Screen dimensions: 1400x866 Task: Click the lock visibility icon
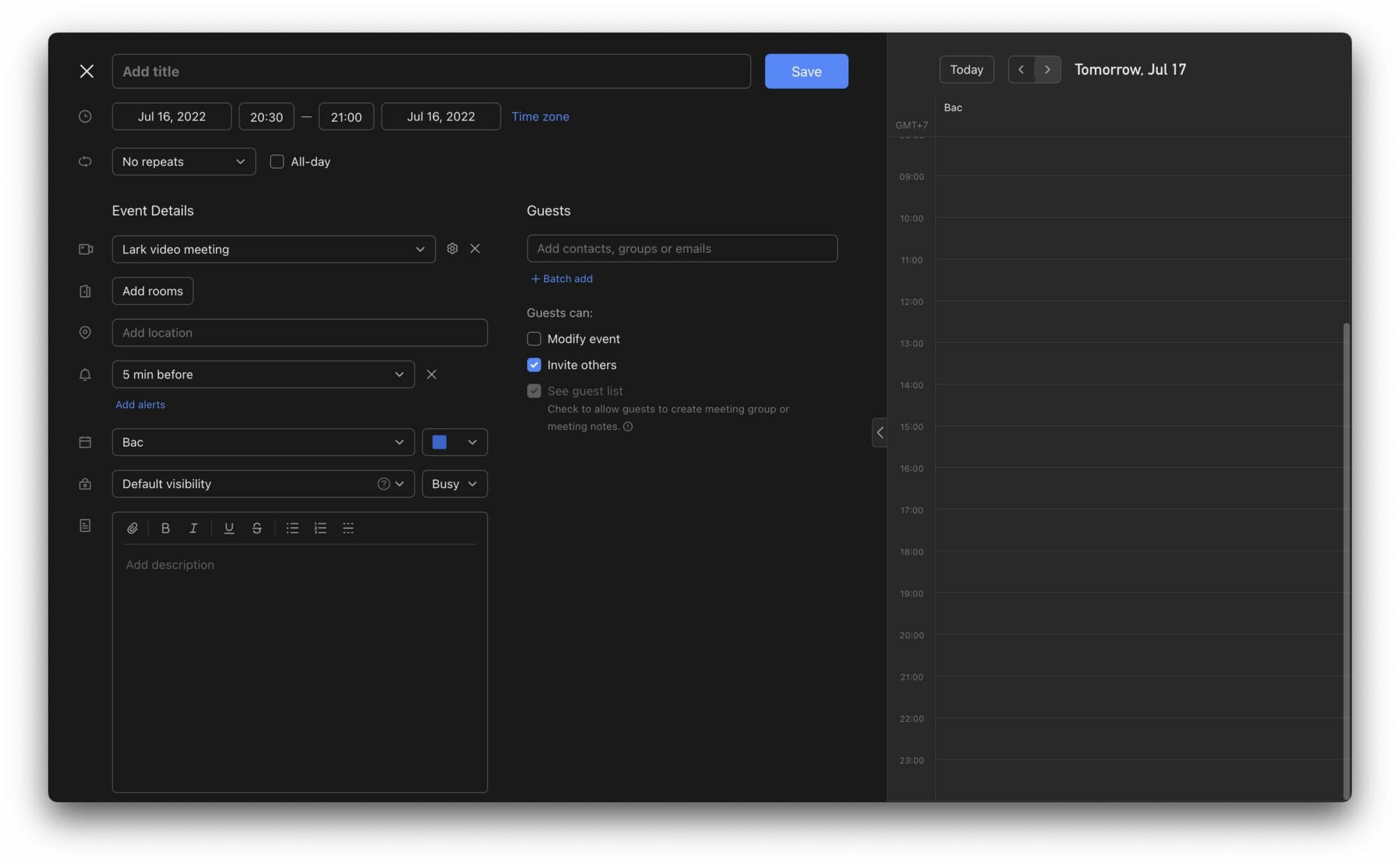pos(85,484)
